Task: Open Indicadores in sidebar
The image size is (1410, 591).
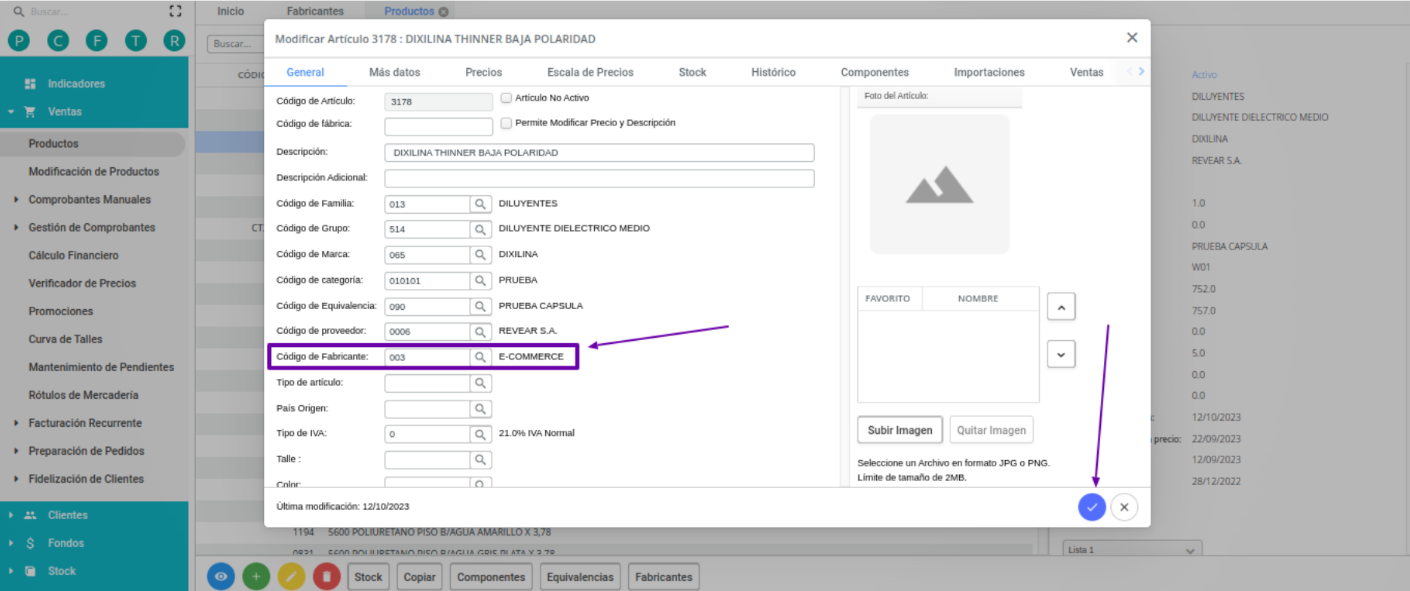Action: coord(76,84)
